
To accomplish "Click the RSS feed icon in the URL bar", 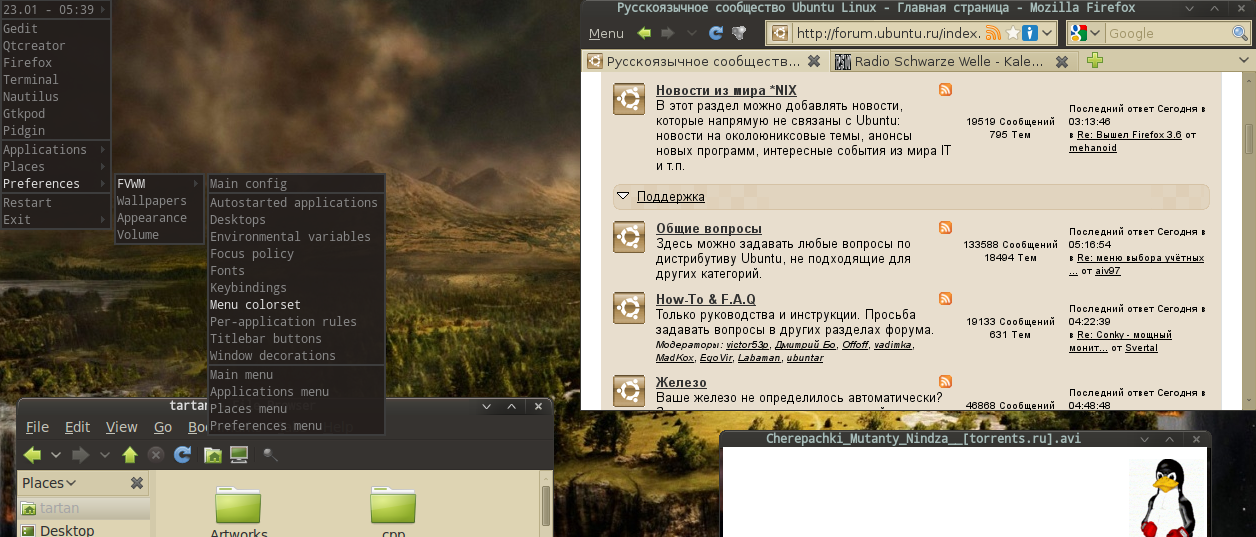I will point(993,34).
